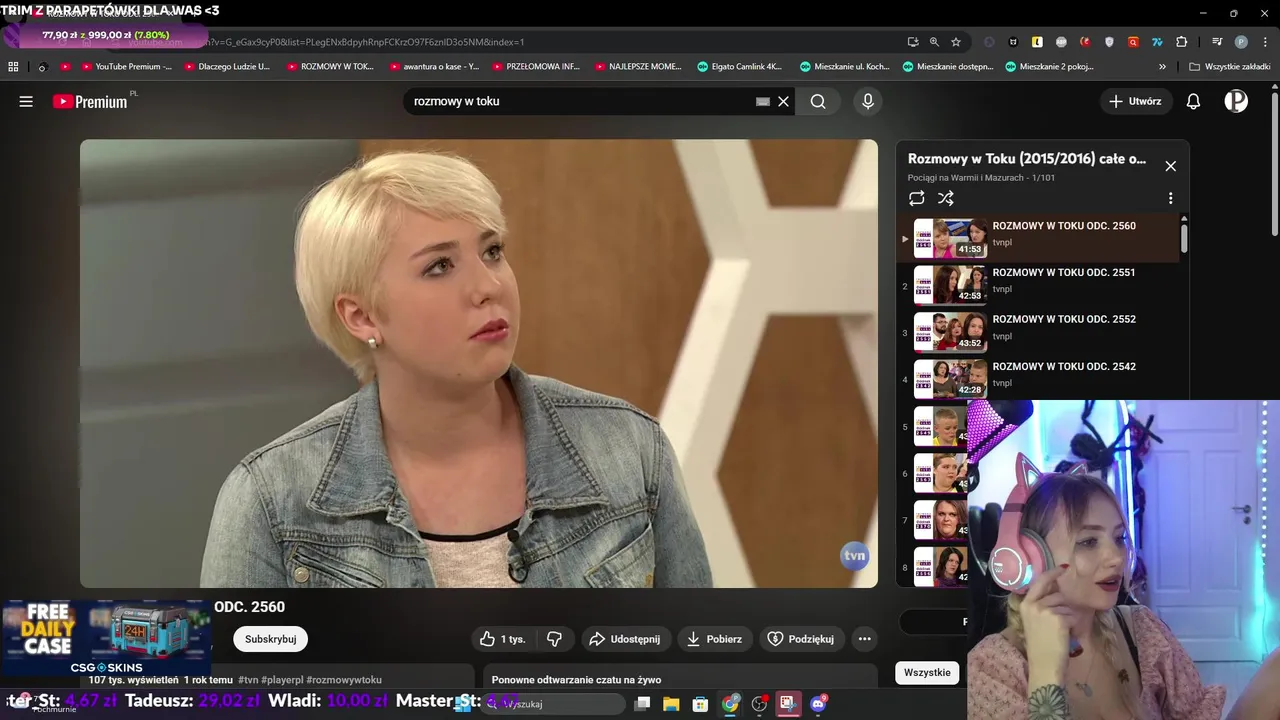Screen dimensions: 1280x720
Task: Bookmark this page with the star icon
Action: tap(956, 42)
